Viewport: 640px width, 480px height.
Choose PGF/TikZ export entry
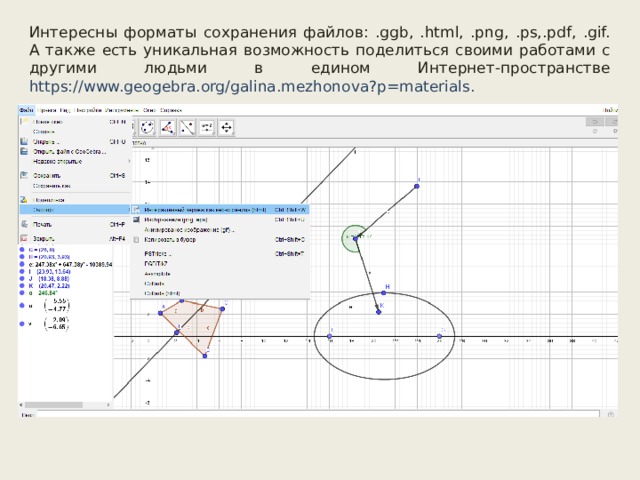[x=220, y=264]
